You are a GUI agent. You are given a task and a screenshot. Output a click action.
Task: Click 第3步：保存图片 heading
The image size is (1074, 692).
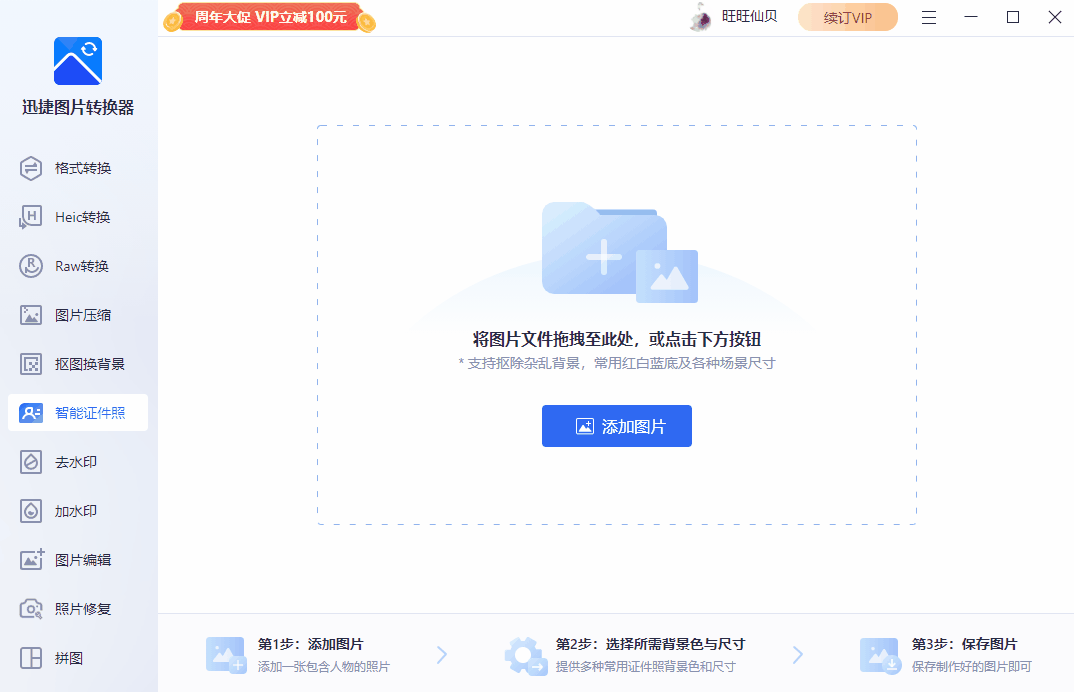click(x=964, y=644)
